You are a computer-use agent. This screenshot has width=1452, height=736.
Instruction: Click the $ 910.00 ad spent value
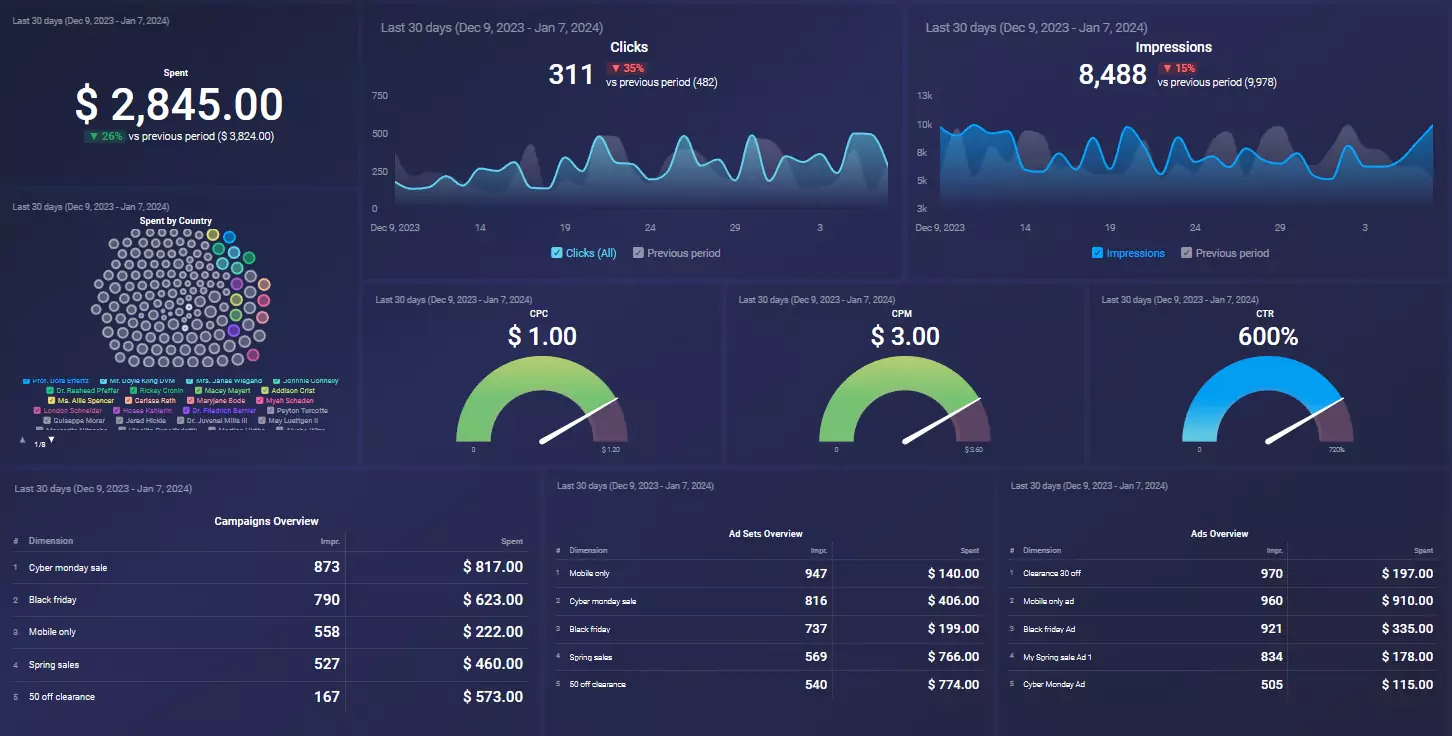tap(1407, 601)
